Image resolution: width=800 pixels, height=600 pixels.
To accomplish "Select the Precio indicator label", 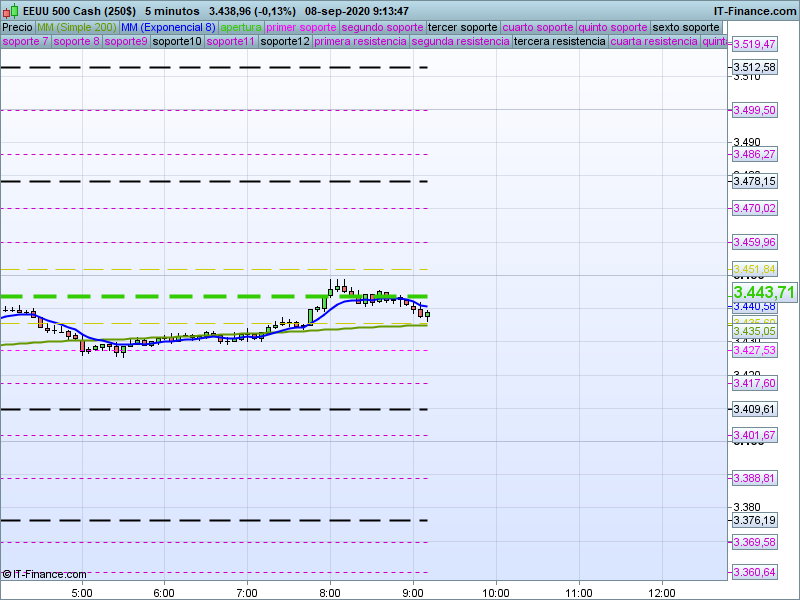I will (17, 28).
